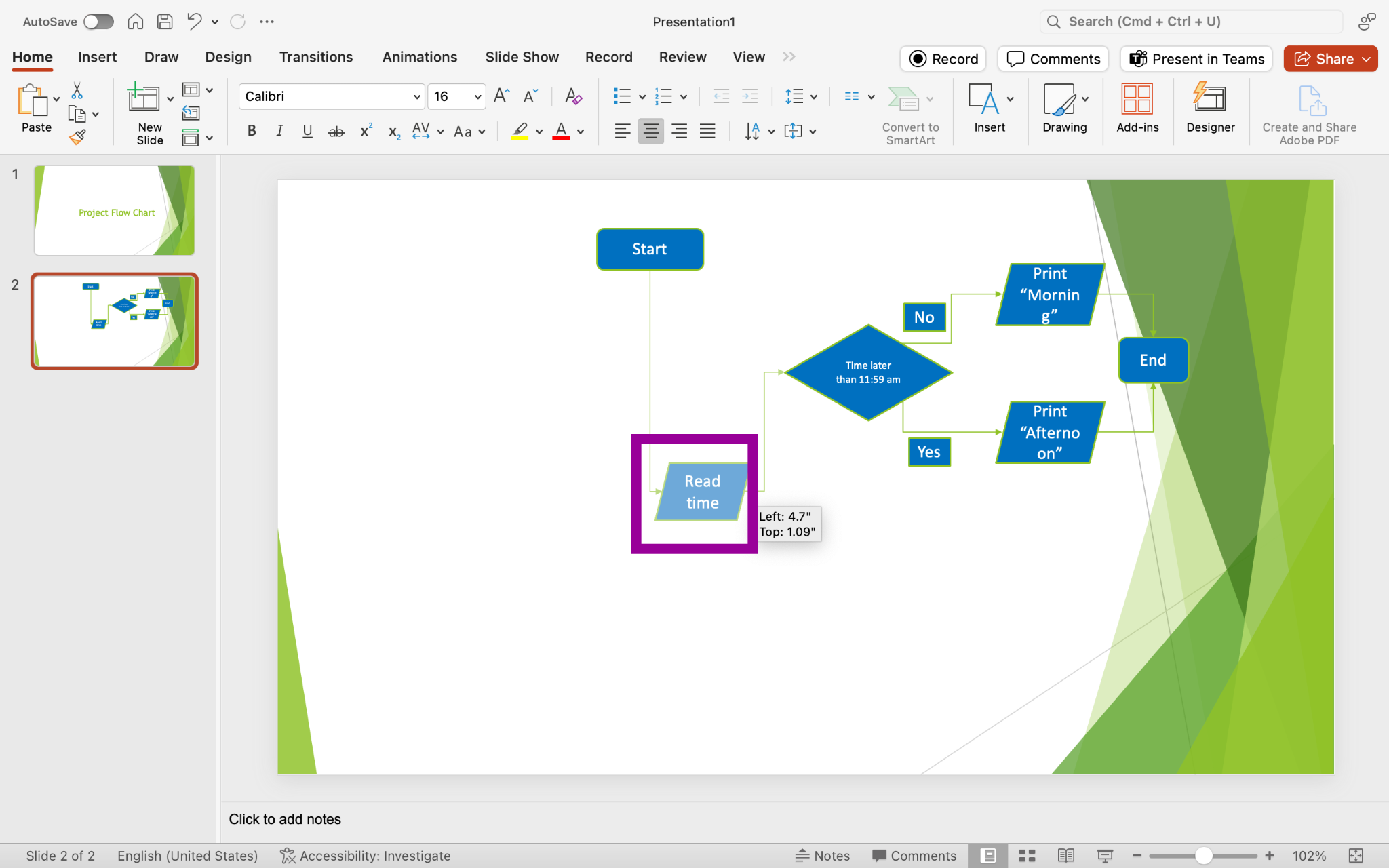
Task: Toggle Subscript formatting
Action: point(394,132)
